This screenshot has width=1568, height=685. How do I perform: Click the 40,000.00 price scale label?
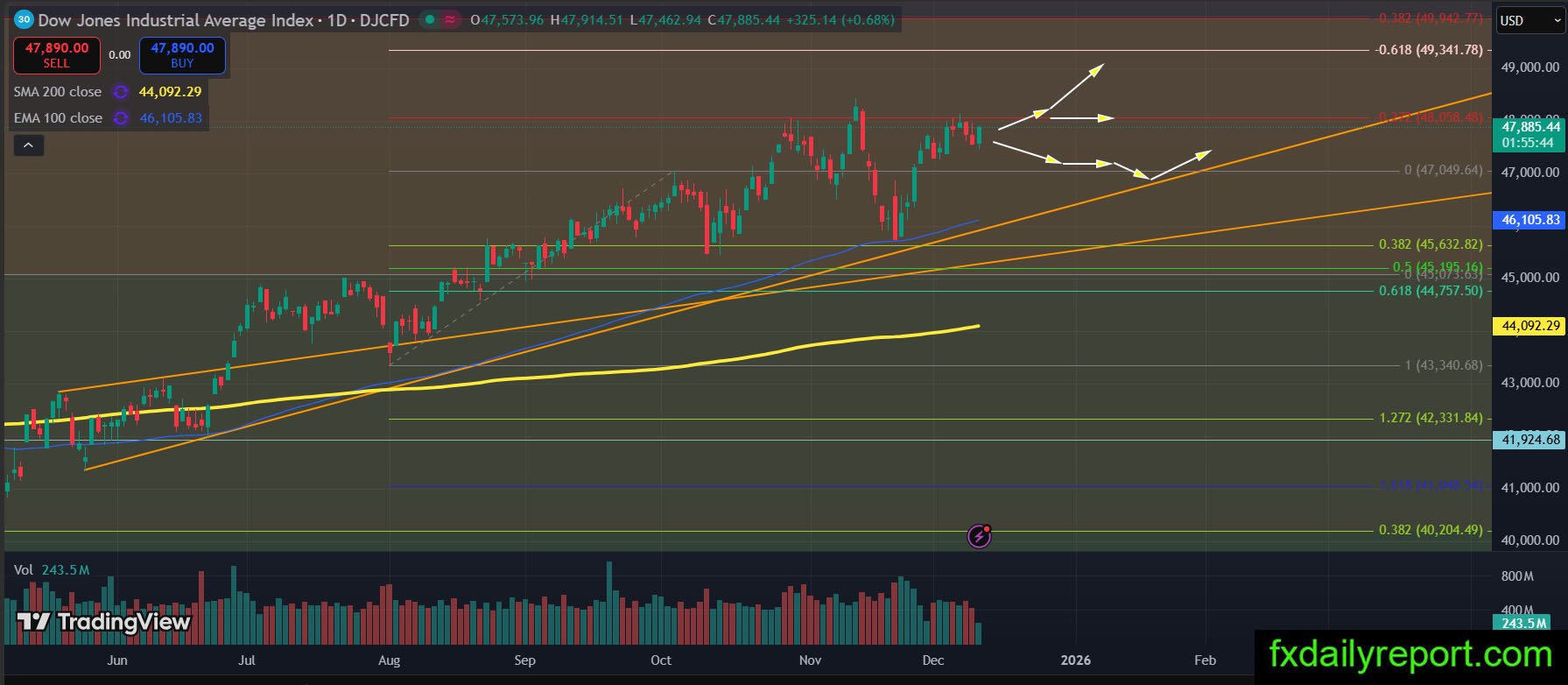click(x=1529, y=540)
